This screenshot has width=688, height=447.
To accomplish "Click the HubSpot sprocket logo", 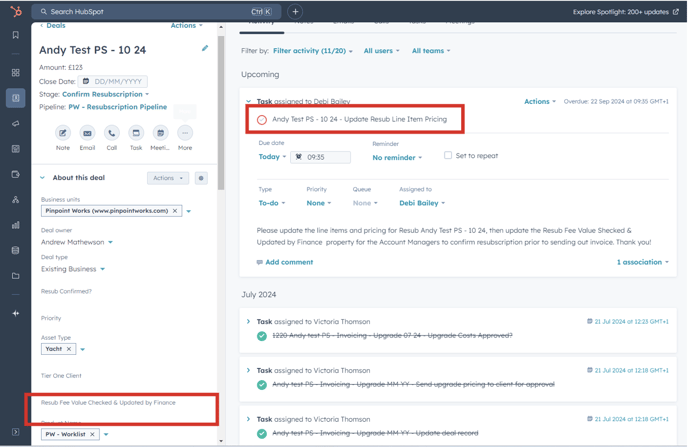I will point(15,12).
